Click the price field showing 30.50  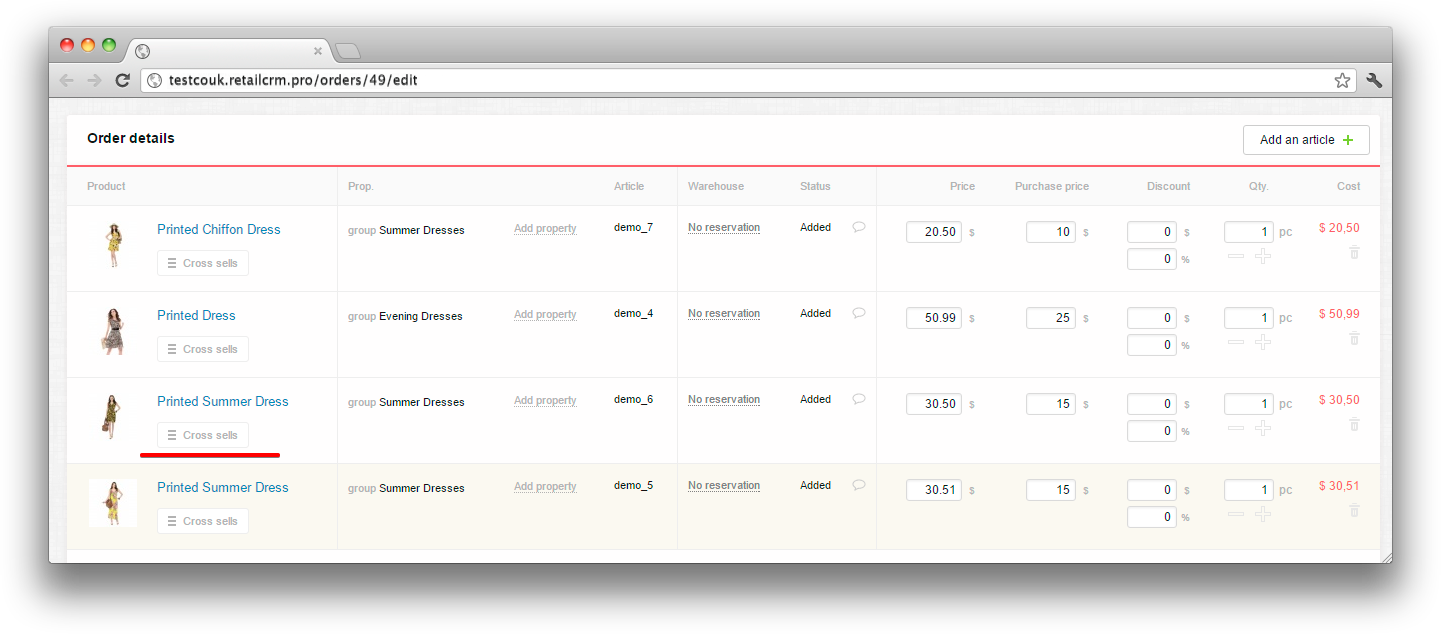click(x=934, y=404)
